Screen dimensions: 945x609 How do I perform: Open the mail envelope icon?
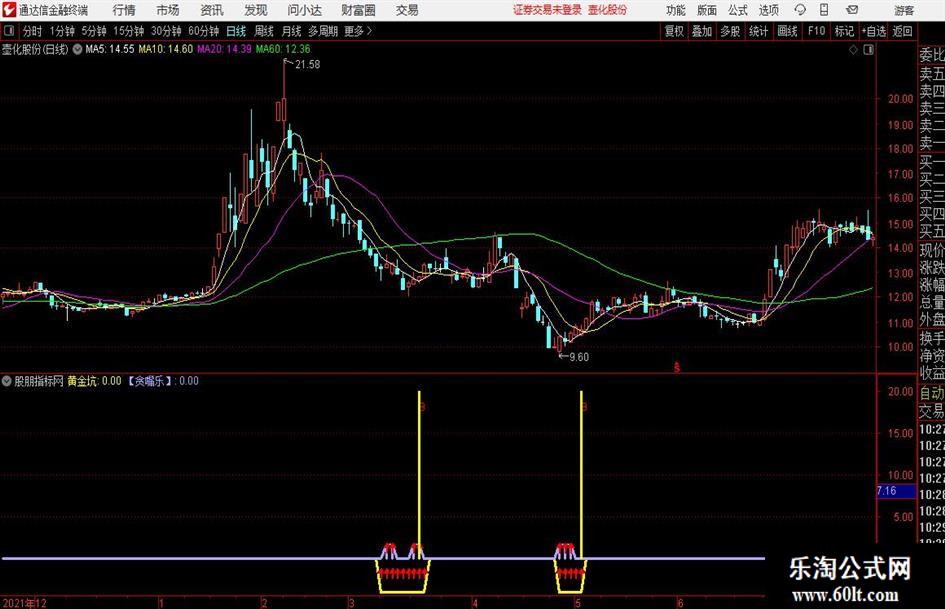[852, 10]
